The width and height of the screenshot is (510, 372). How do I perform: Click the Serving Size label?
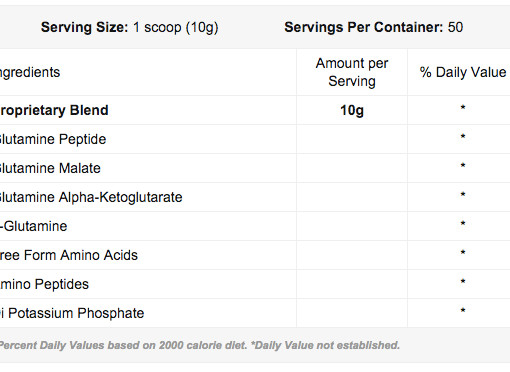coord(84,27)
